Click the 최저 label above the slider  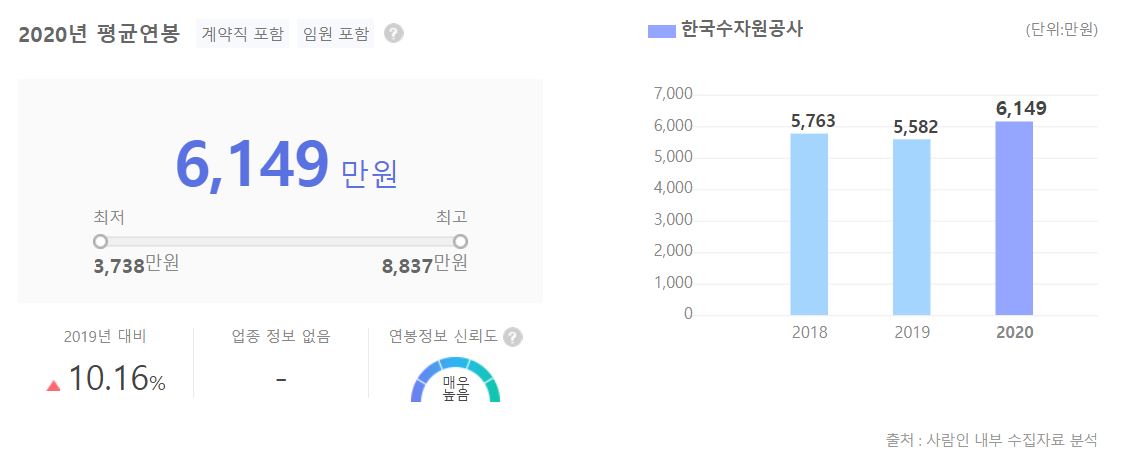coord(109,217)
